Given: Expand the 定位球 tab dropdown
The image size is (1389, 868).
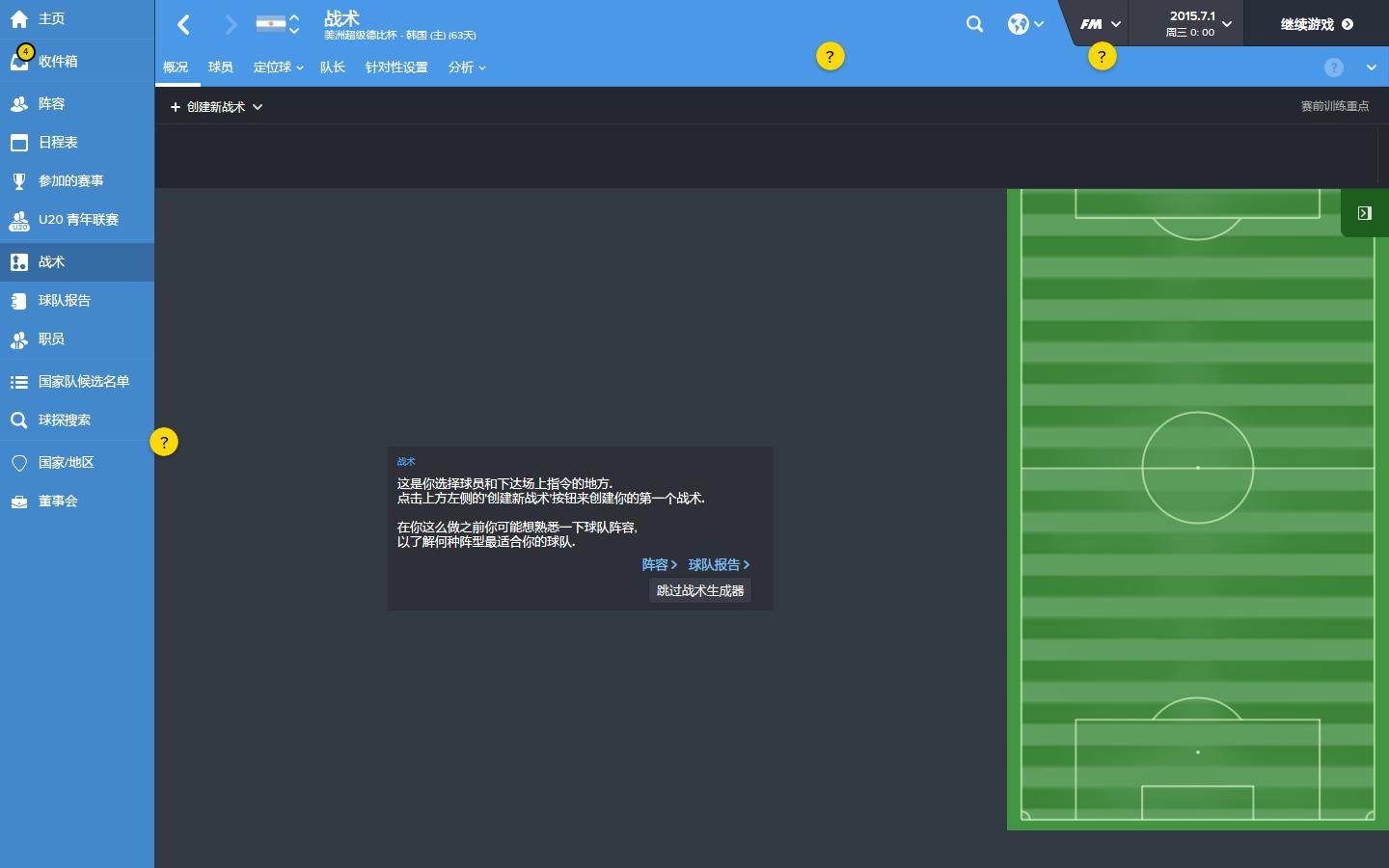Looking at the screenshot, I should click(x=279, y=68).
